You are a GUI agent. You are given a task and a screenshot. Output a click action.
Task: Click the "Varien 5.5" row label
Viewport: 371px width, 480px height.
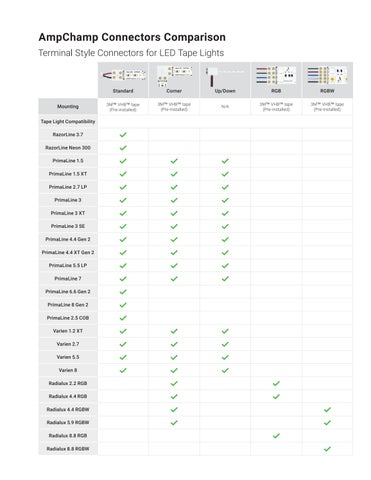point(68,357)
